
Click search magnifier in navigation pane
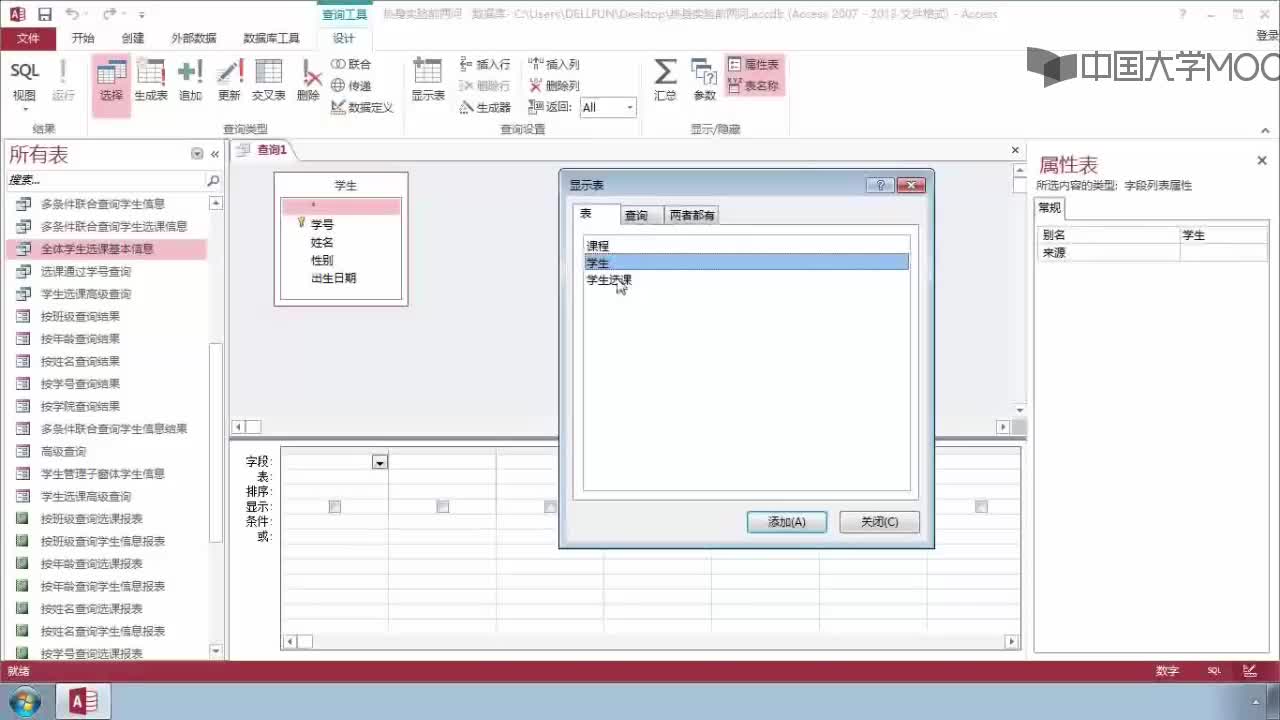212,181
